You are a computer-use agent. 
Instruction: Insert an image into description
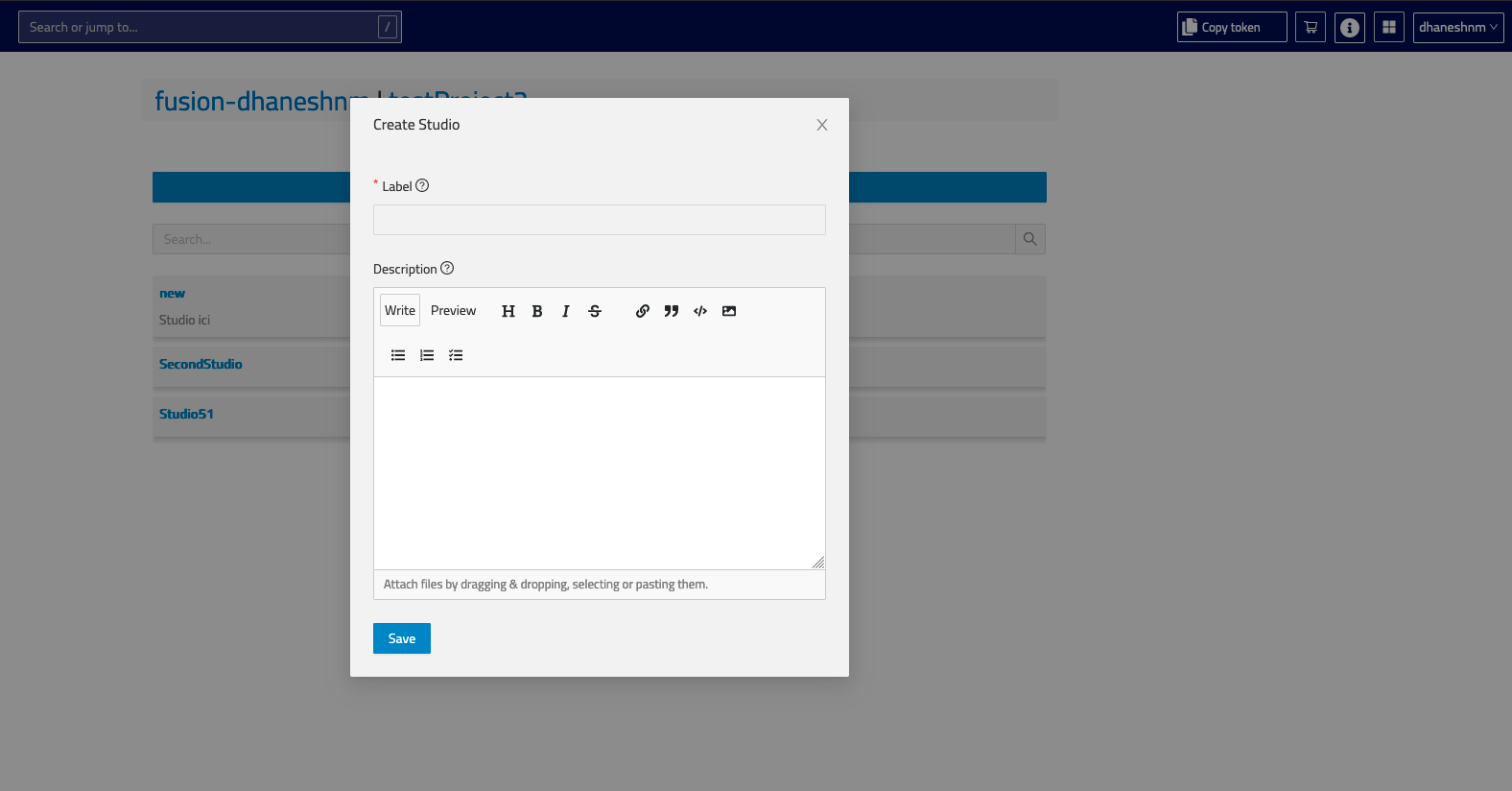click(729, 311)
